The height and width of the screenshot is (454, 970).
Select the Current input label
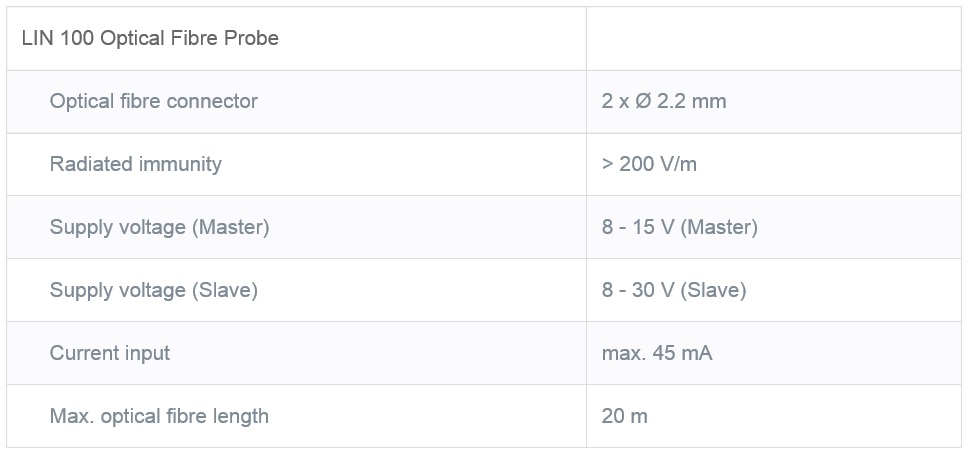pos(110,353)
